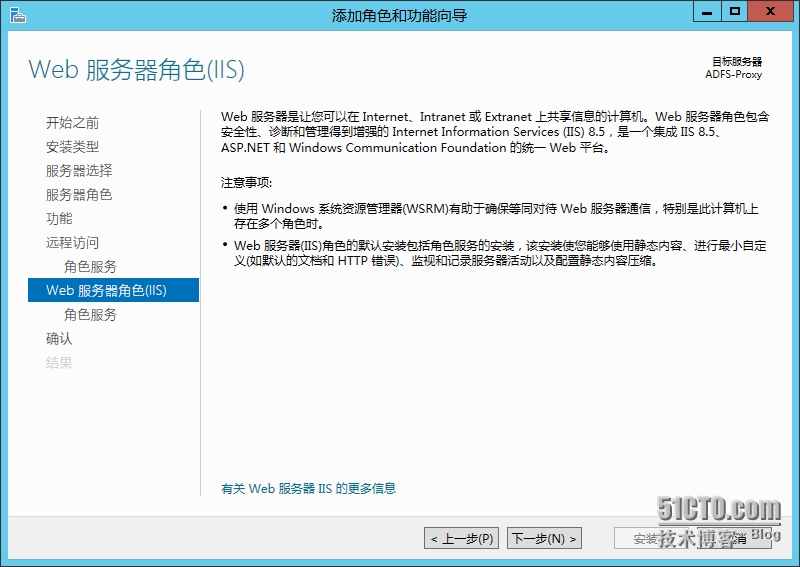Click the highlighted Web 服务器角色(IIS) step

click(x=106, y=291)
